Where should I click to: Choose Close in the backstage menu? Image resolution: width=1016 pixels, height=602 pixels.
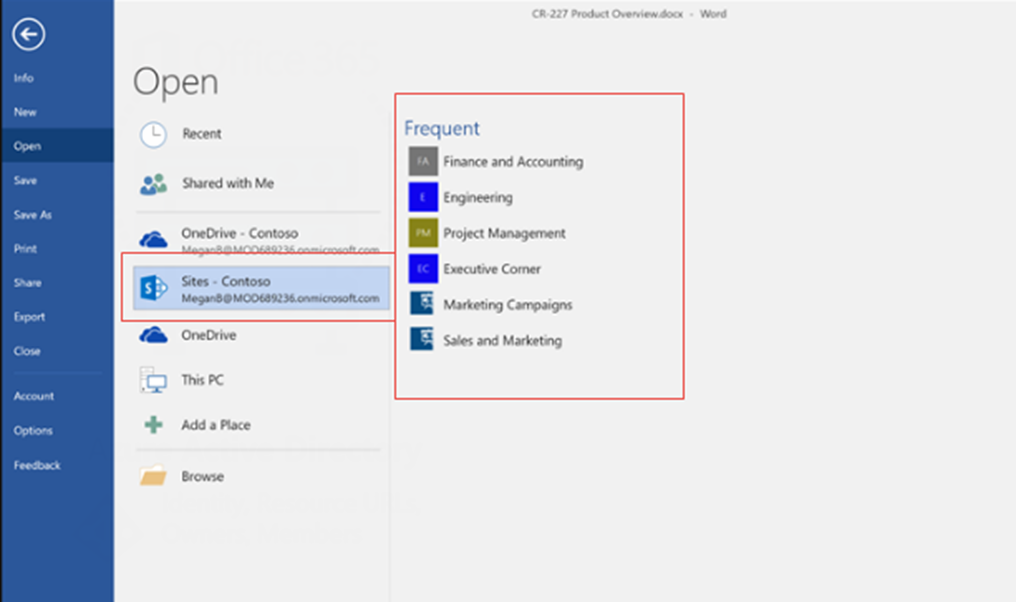point(27,351)
